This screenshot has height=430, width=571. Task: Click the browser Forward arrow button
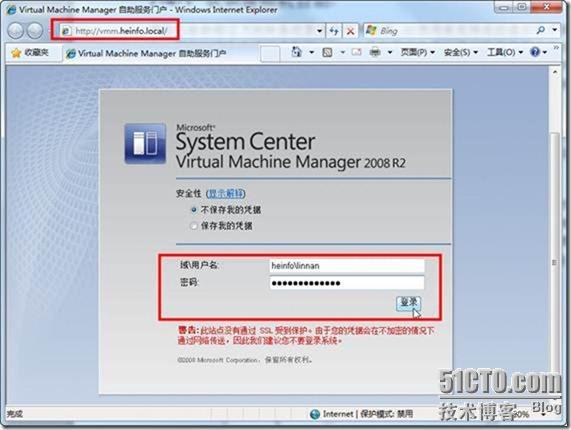click(x=35, y=31)
